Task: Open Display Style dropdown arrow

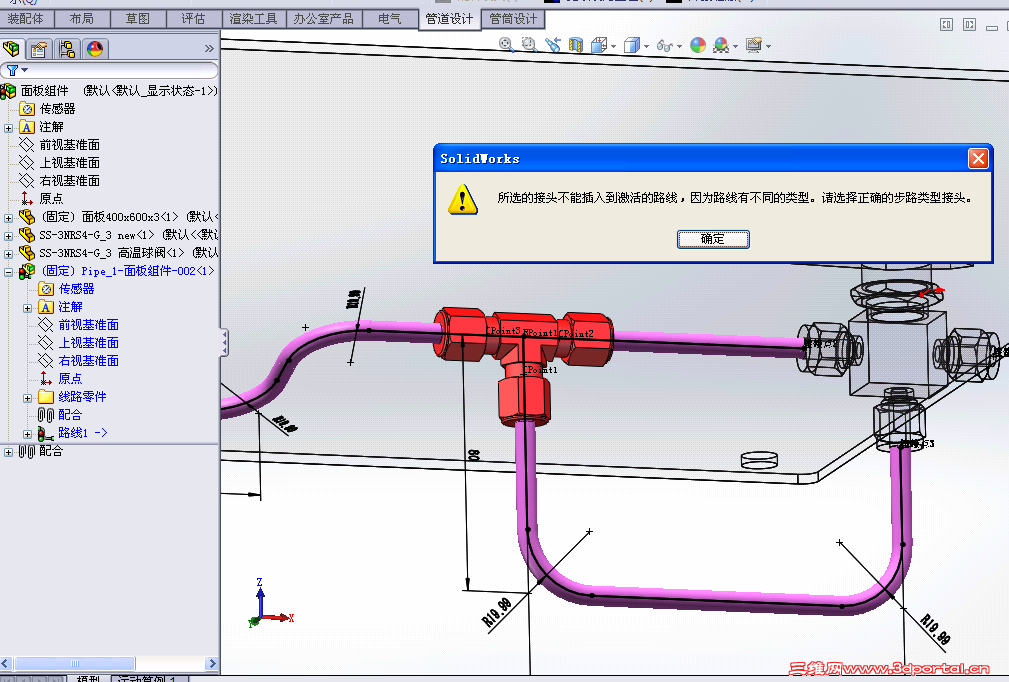Action: 646,46
